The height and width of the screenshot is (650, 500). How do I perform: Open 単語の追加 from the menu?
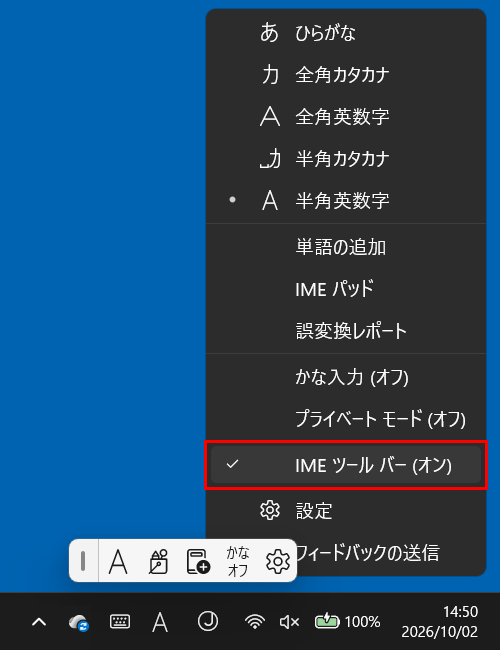[346, 247]
